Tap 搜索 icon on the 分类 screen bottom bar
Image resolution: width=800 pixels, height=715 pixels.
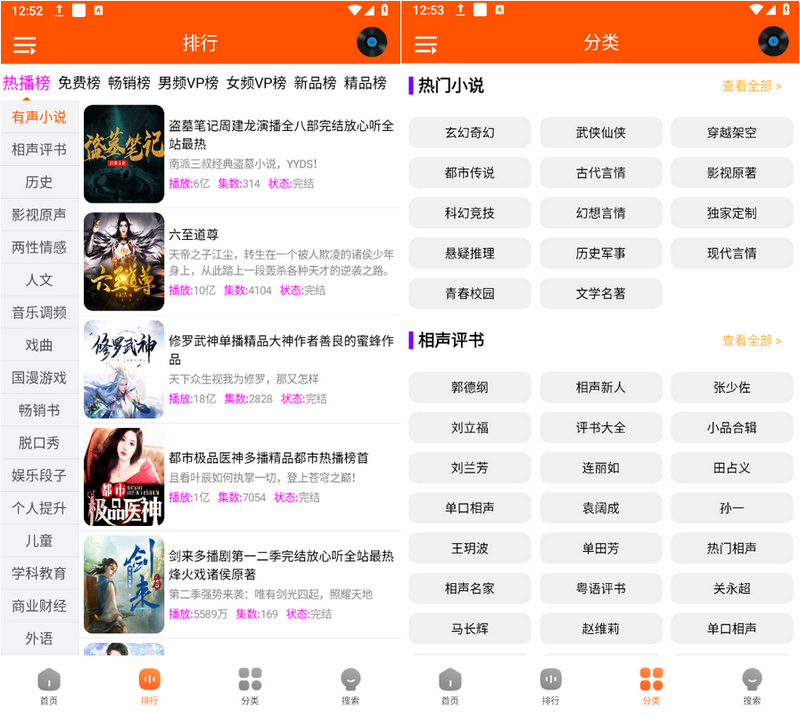752,686
